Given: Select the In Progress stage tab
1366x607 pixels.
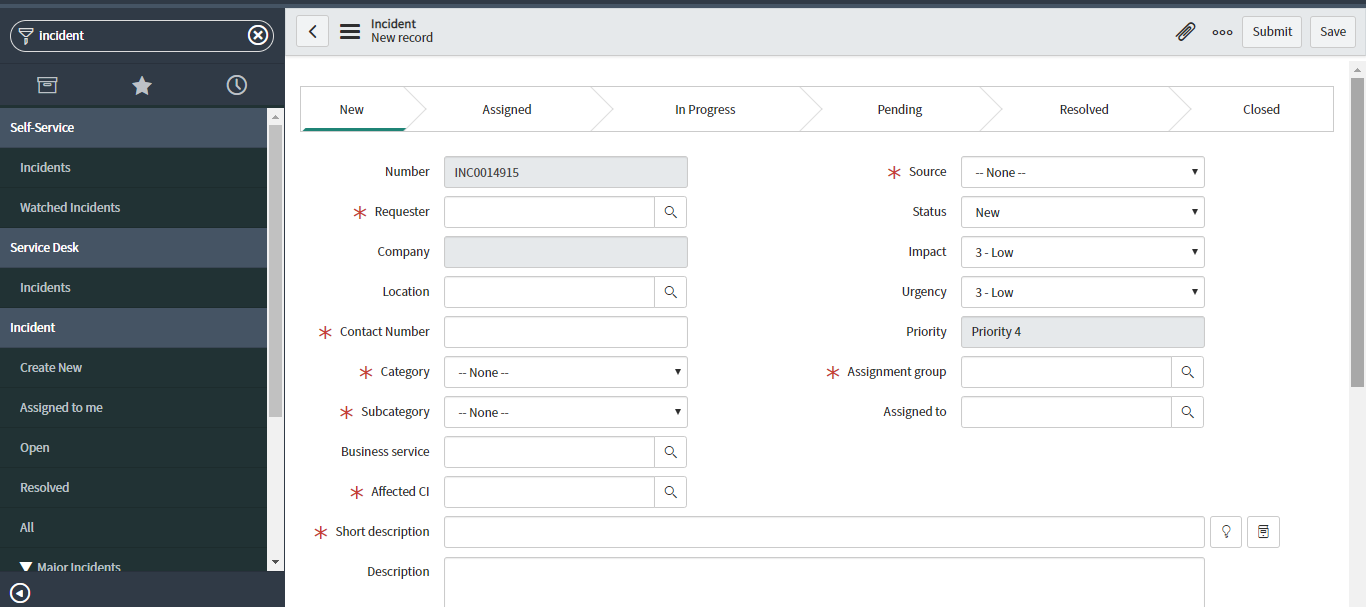Looking at the screenshot, I should 704,110.
